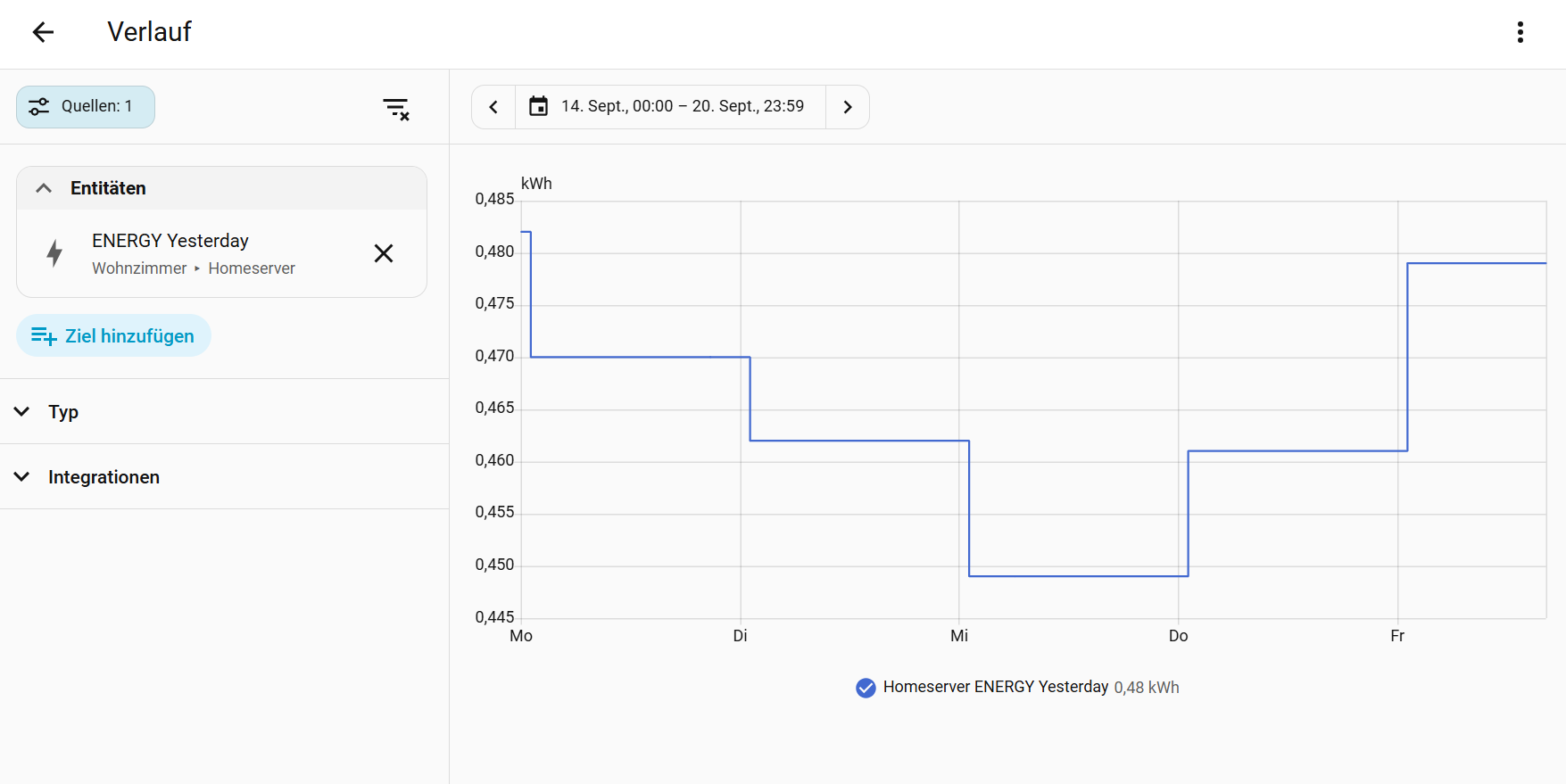This screenshot has height=784, width=1566.
Task: Remove ENERGY Yesterday entity
Action: coord(384,253)
